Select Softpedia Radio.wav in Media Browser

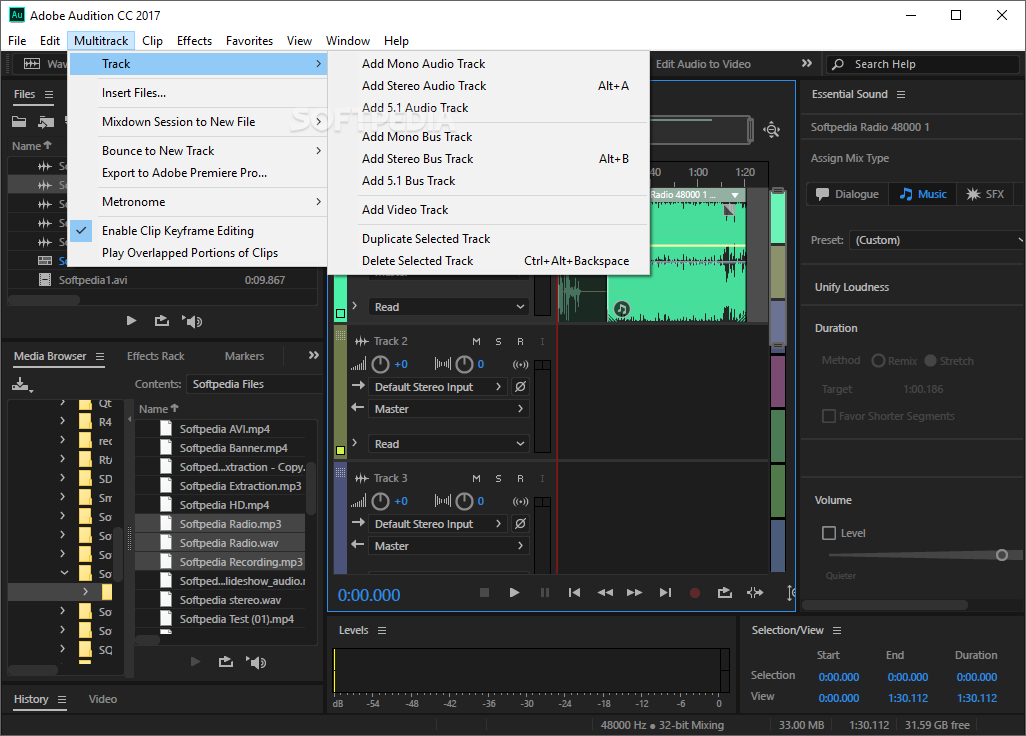[228, 543]
